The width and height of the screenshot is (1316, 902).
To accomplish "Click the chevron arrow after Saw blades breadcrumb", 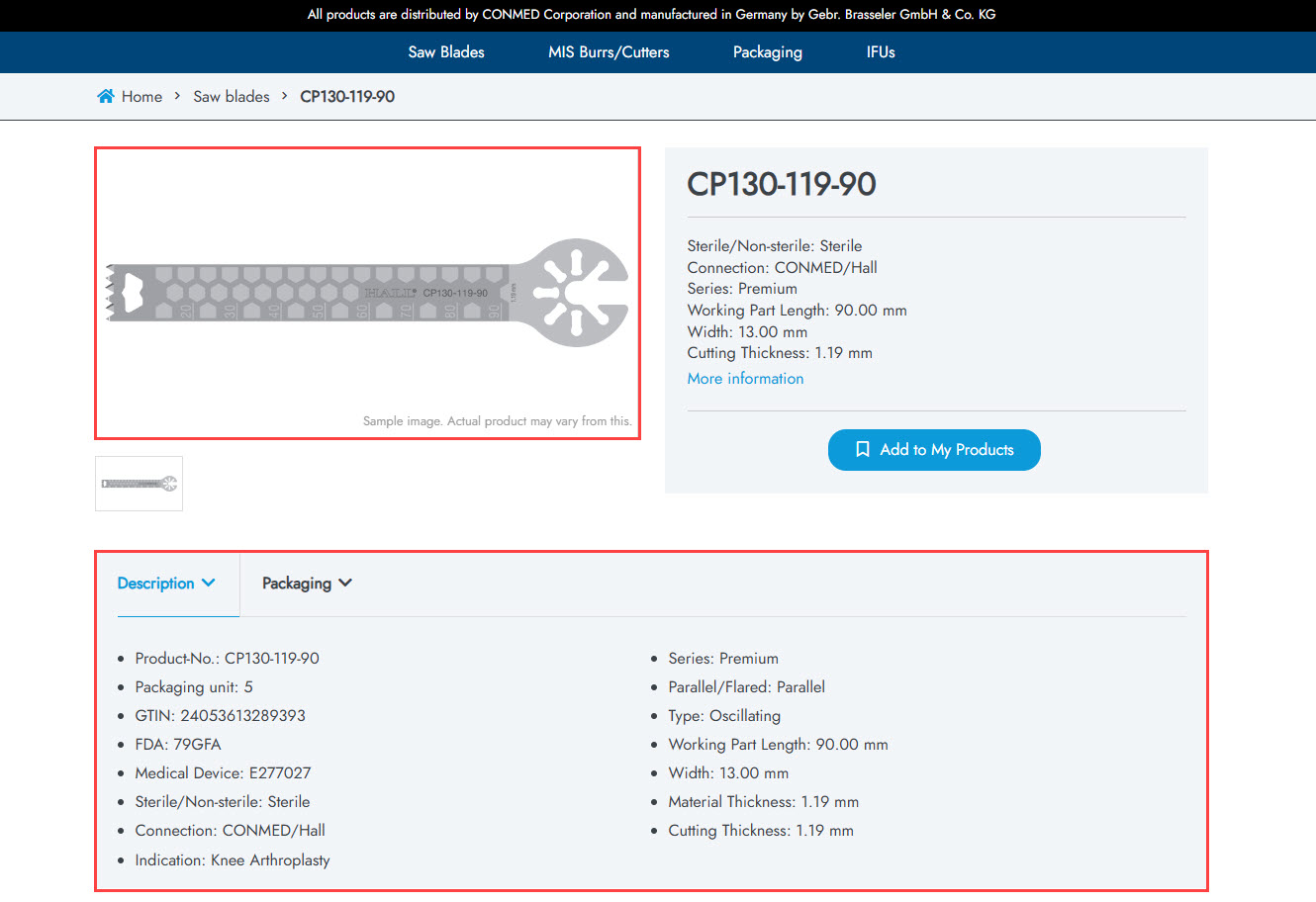I will pos(285,96).
